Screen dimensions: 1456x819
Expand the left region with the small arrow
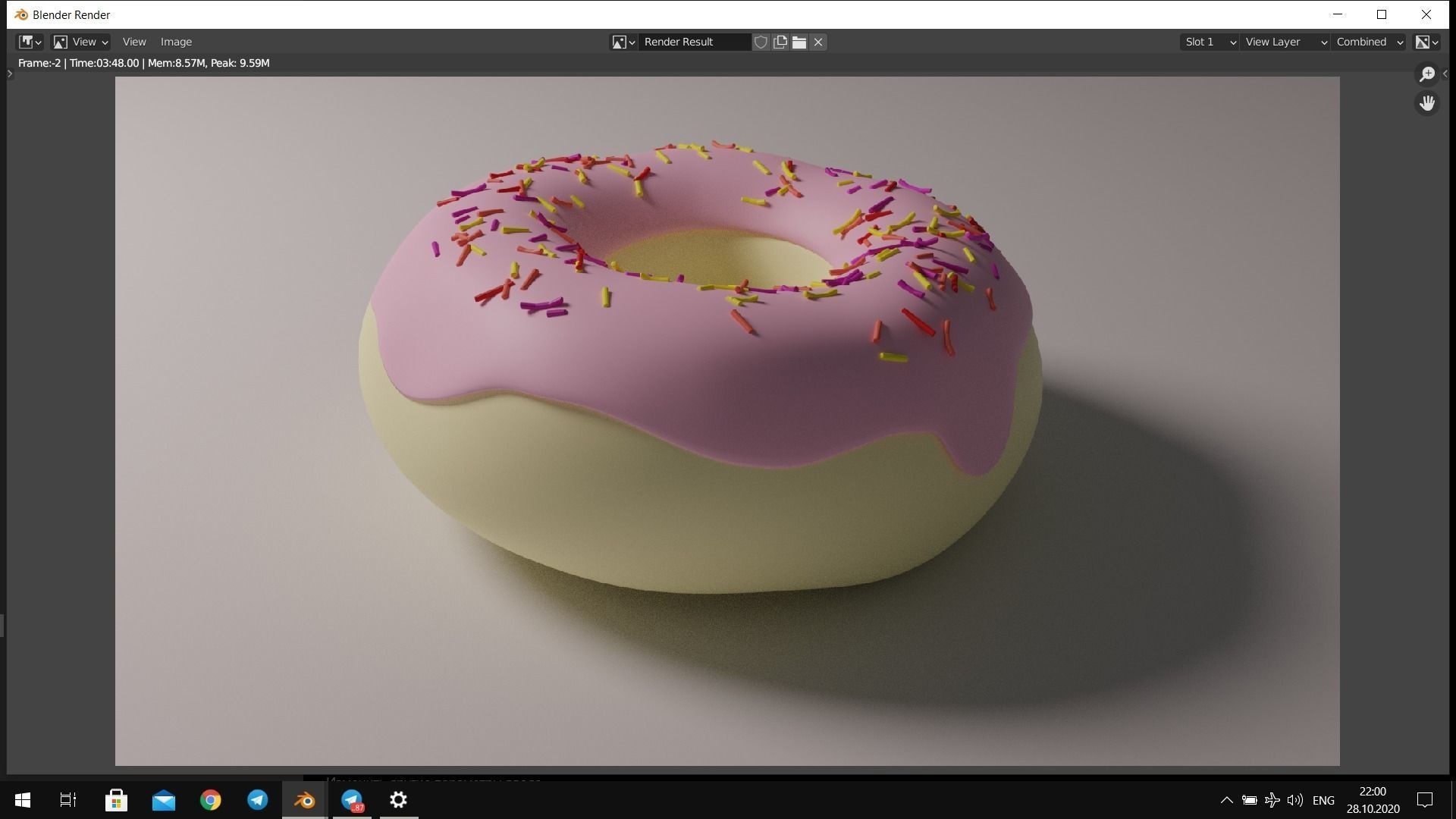[x=9, y=74]
